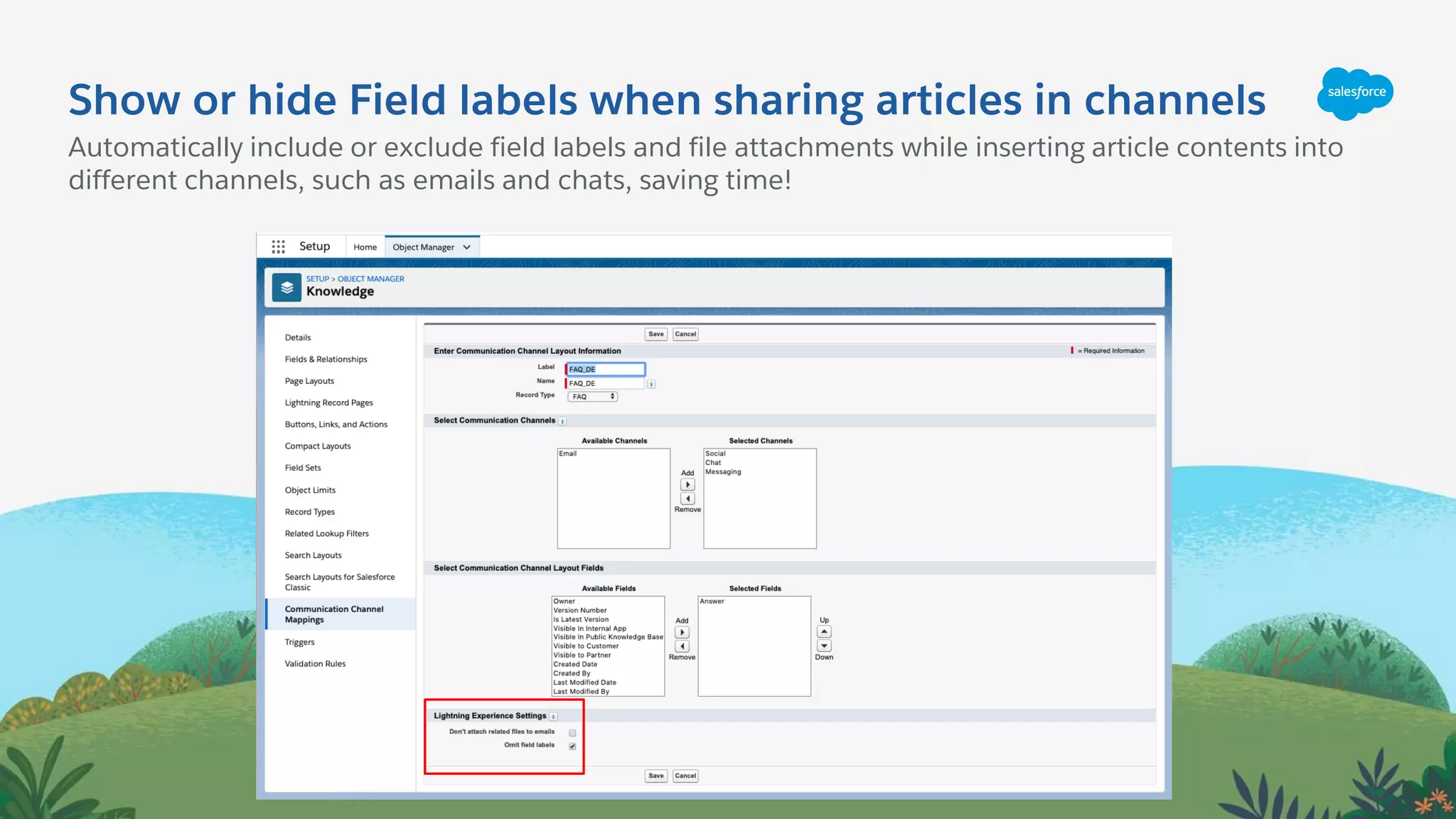
Task: Open the Record Type FAQ dropdown
Action: (x=593, y=397)
